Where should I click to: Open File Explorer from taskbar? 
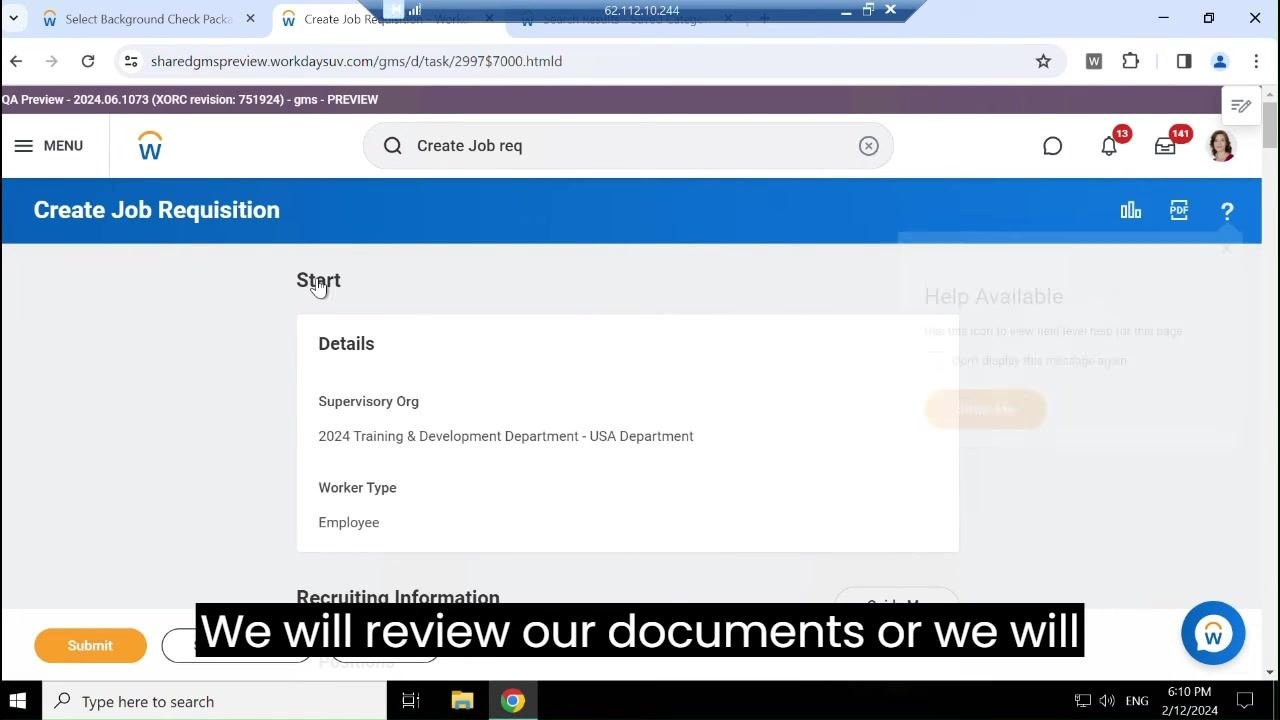[x=462, y=701]
